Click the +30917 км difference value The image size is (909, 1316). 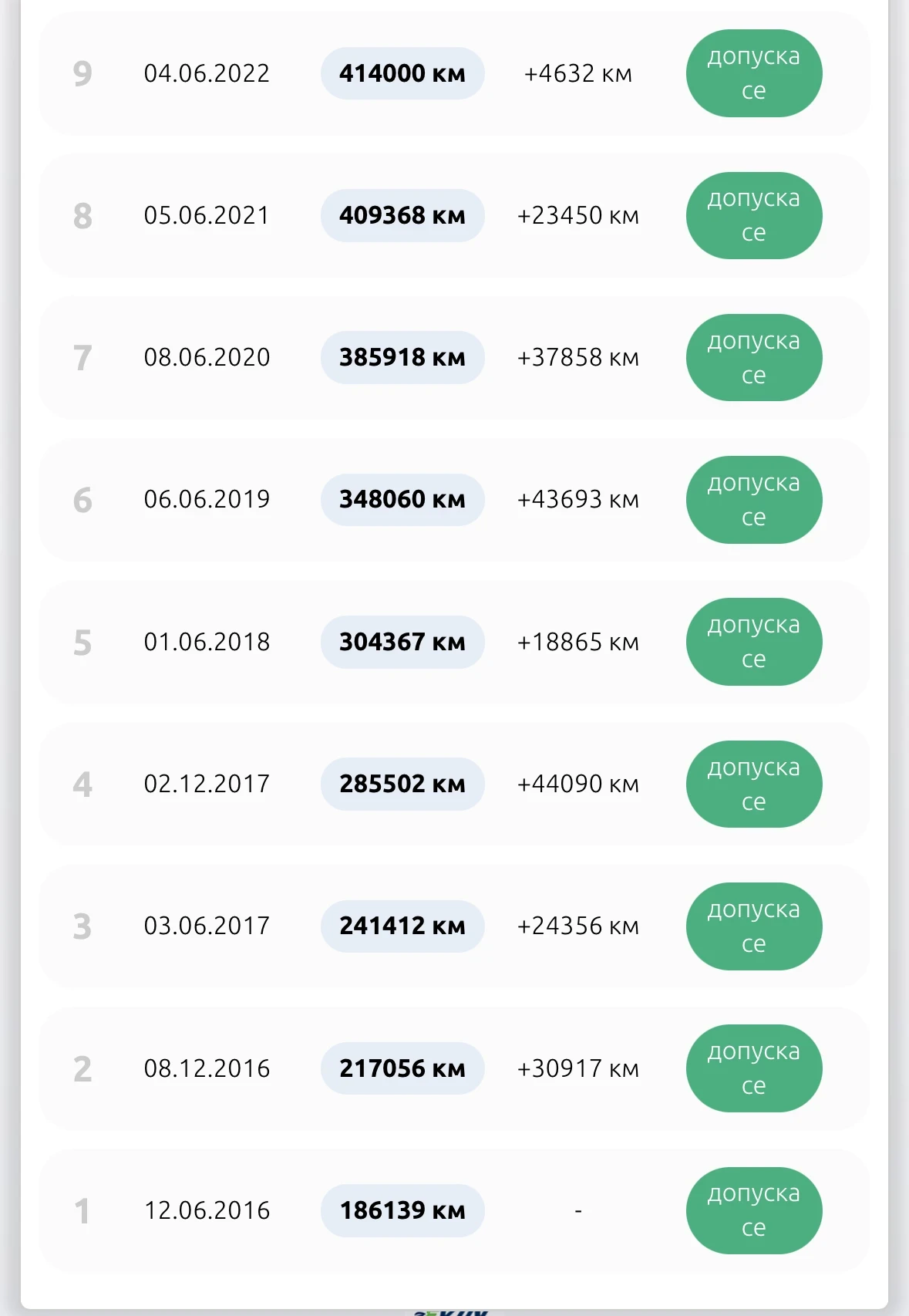tap(578, 1068)
